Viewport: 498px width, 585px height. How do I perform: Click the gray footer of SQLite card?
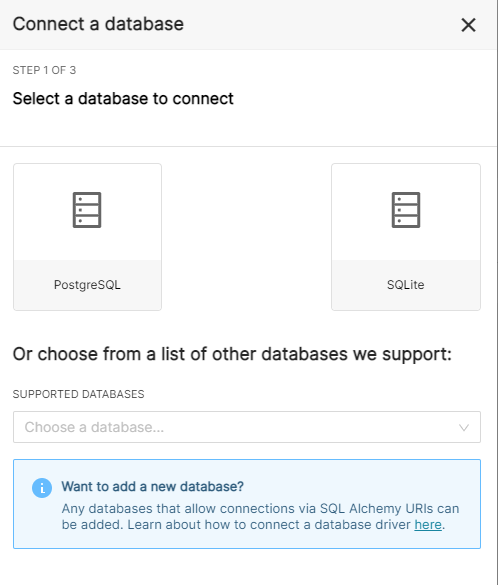(406, 285)
